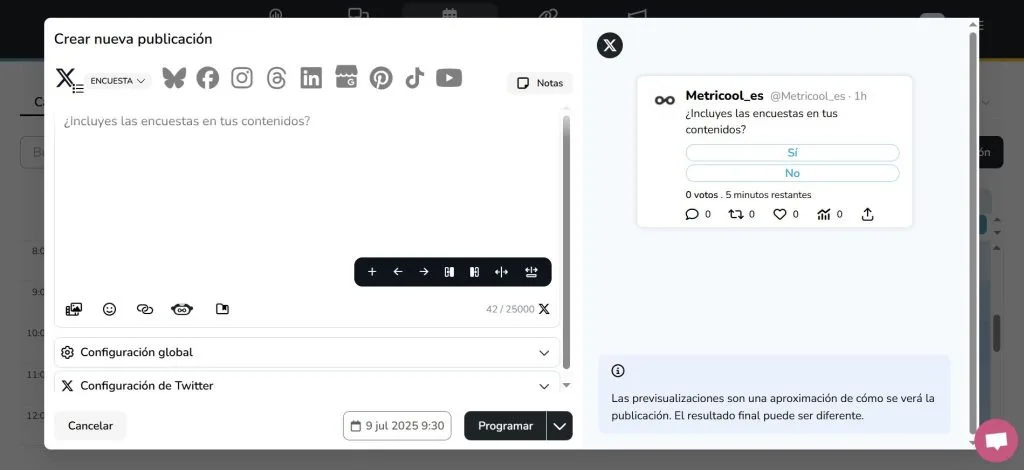Select the Instagram network icon
This screenshot has height=470, width=1024.
pyautogui.click(x=242, y=78)
